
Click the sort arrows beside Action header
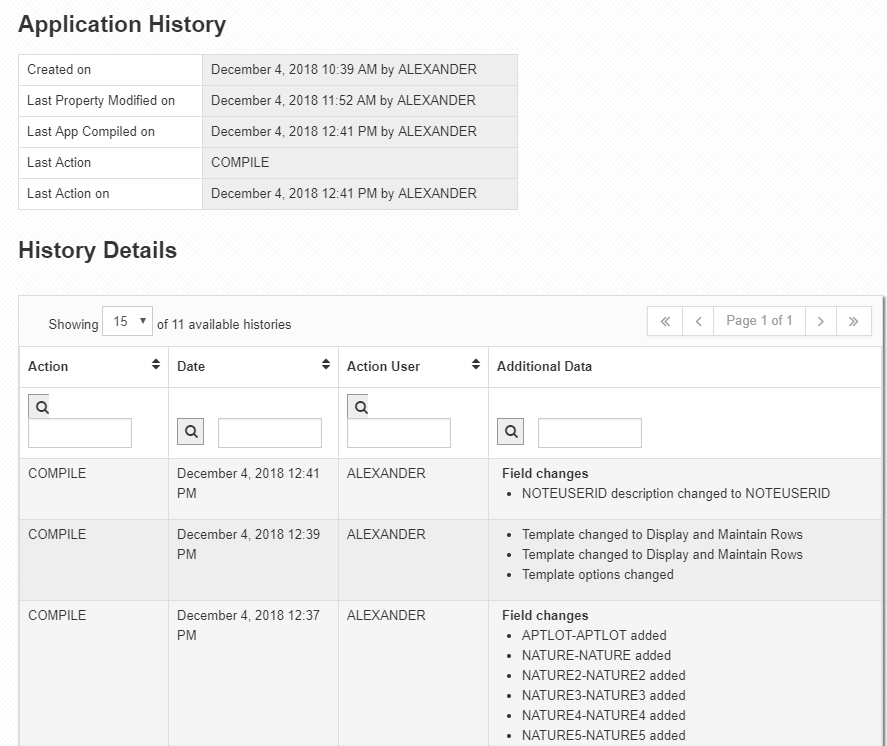coord(155,365)
